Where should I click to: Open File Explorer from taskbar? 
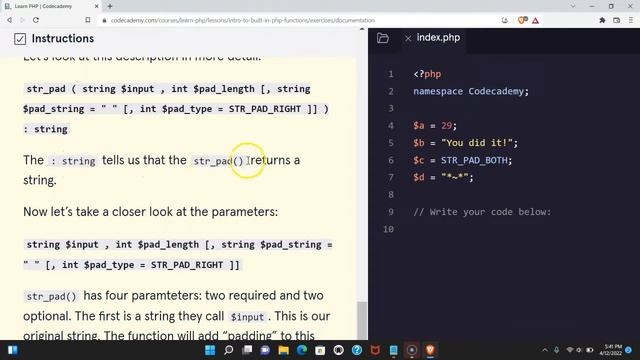click(x=284, y=350)
